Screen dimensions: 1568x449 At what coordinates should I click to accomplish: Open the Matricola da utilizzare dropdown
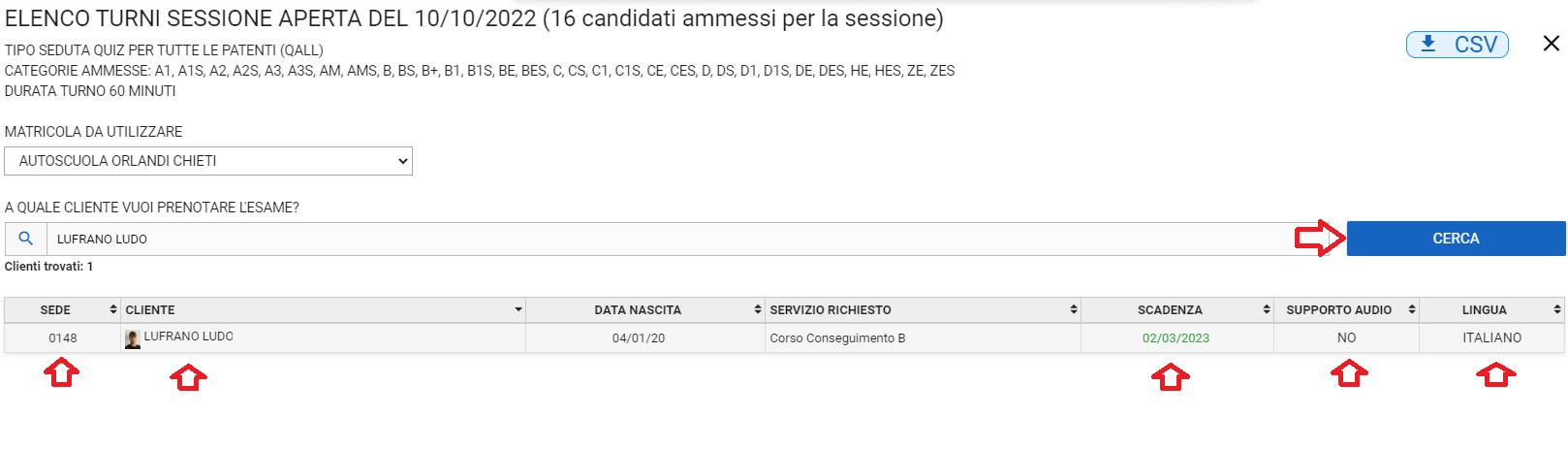point(208,161)
